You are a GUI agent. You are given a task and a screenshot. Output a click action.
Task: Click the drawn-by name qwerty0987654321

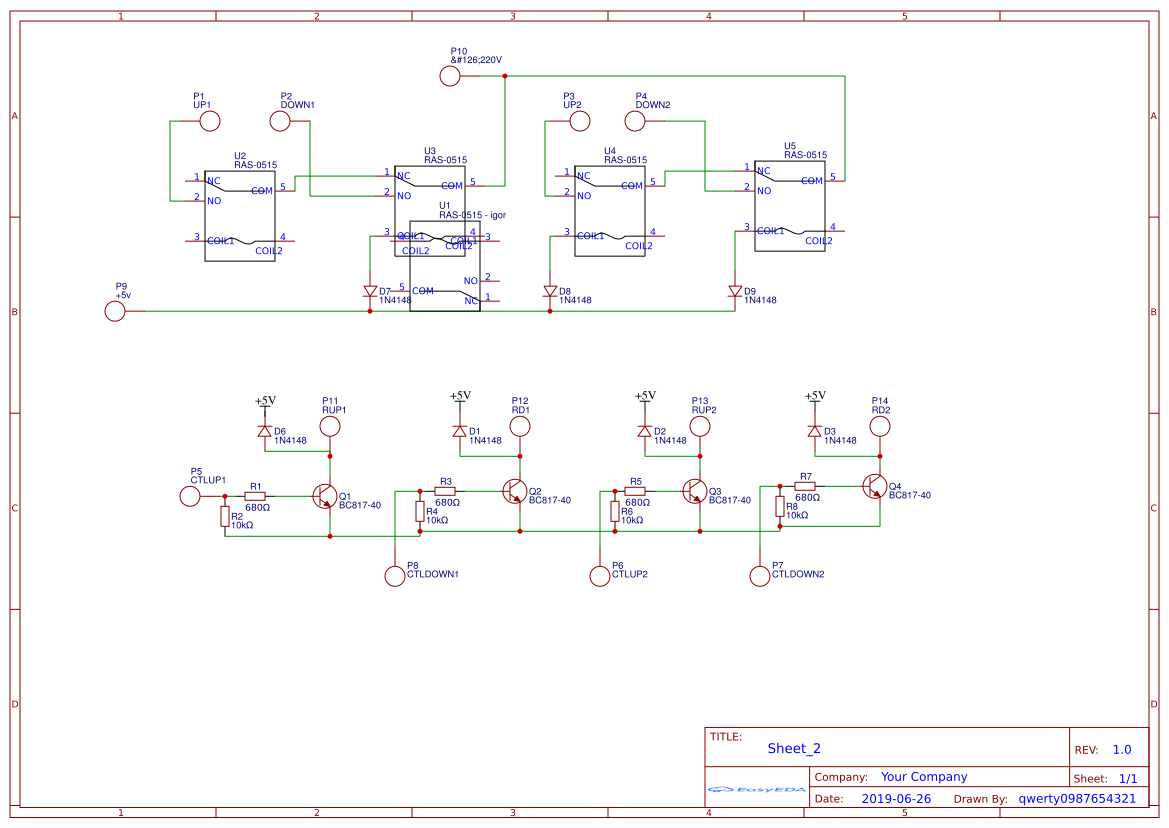pos(1077,798)
